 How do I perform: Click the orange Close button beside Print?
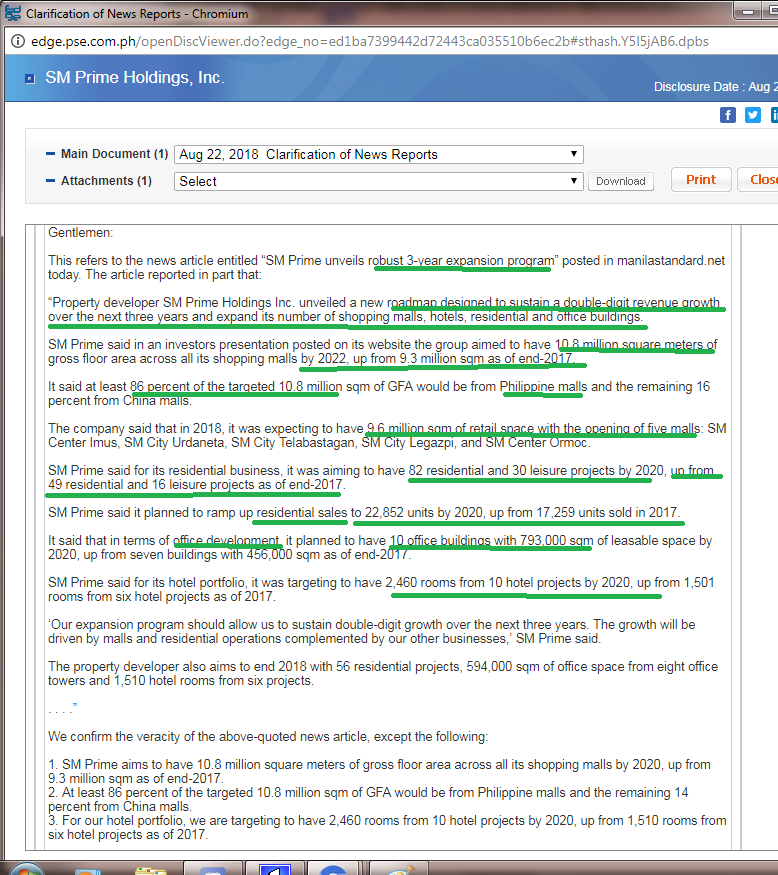pos(759,180)
